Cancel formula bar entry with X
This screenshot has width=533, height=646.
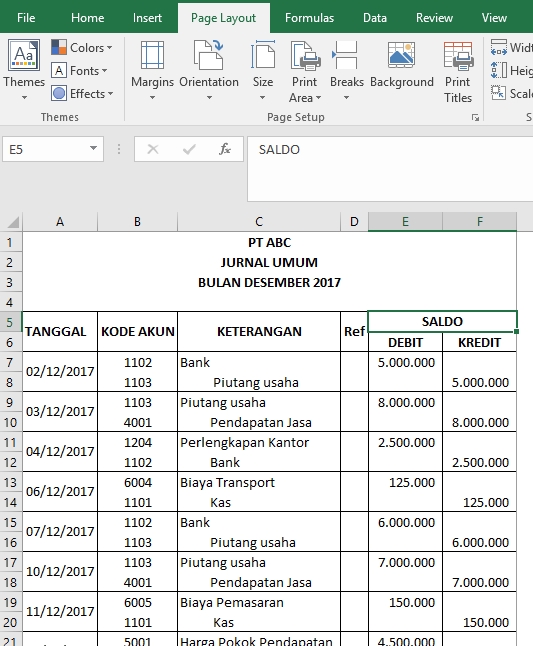click(x=153, y=149)
